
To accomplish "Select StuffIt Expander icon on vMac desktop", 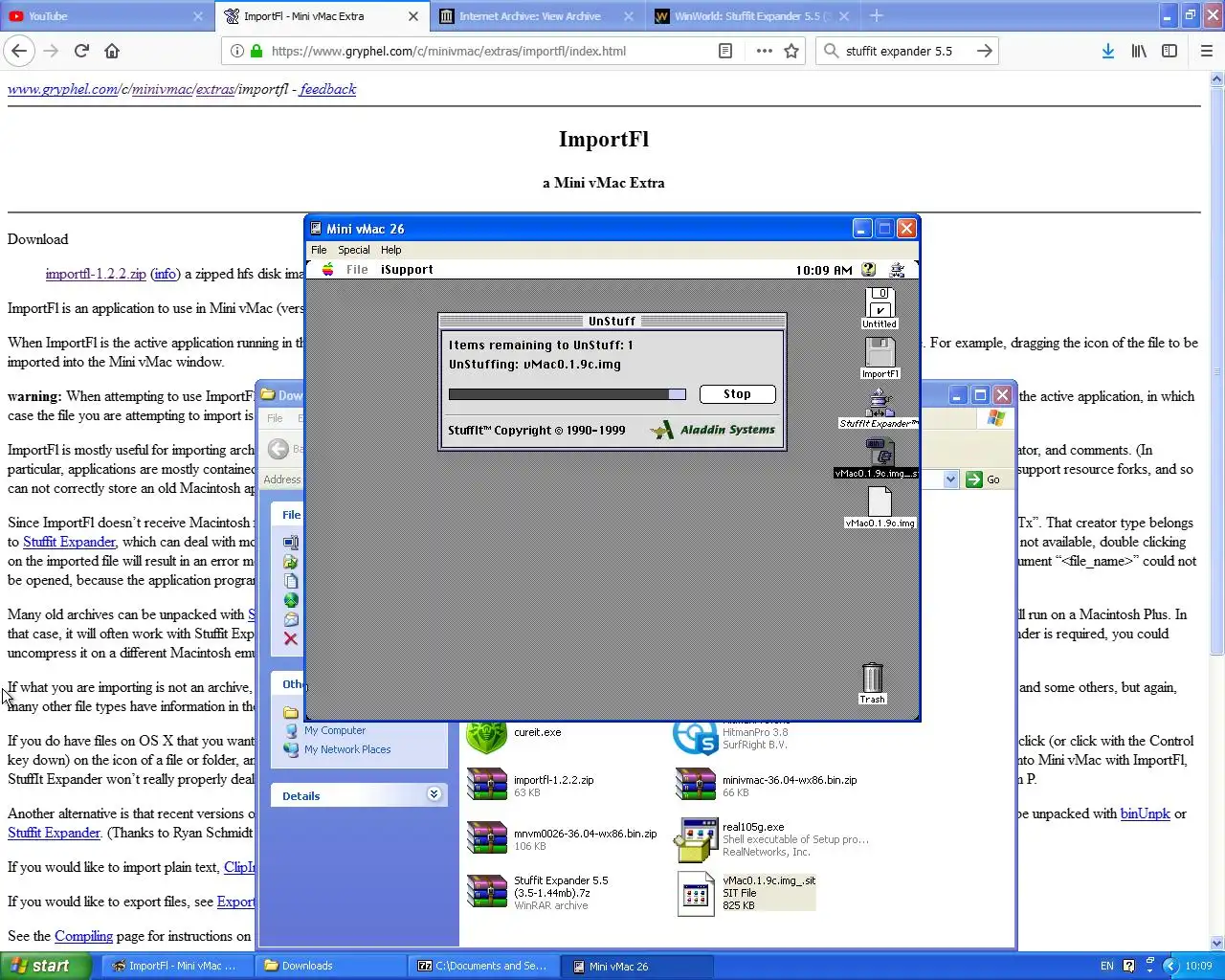I will click(879, 409).
